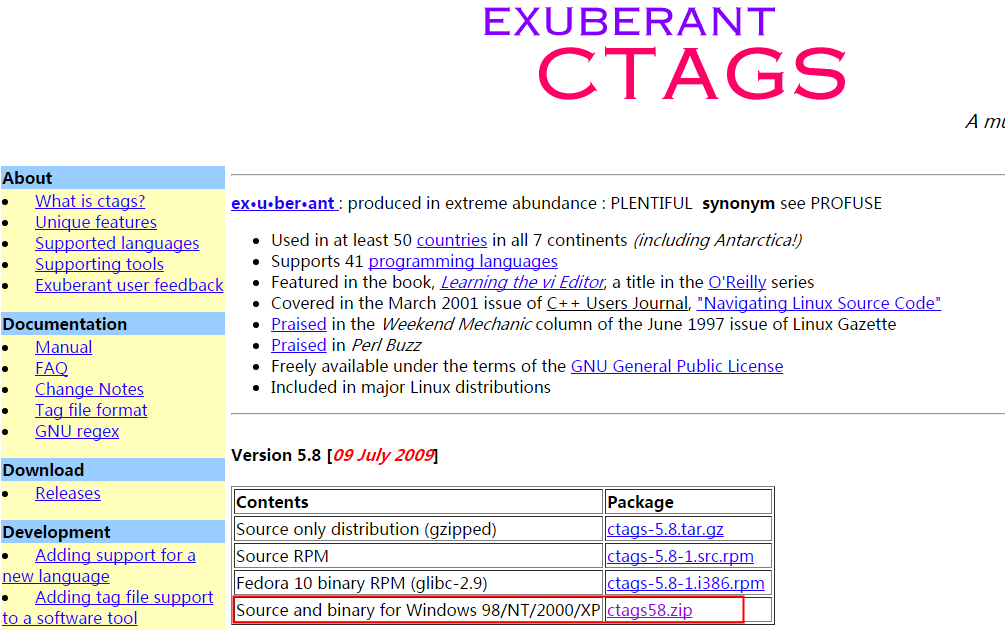Viewport: 1005px width, 630px height.
Task: Click the About section header
Action: click(113, 178)
